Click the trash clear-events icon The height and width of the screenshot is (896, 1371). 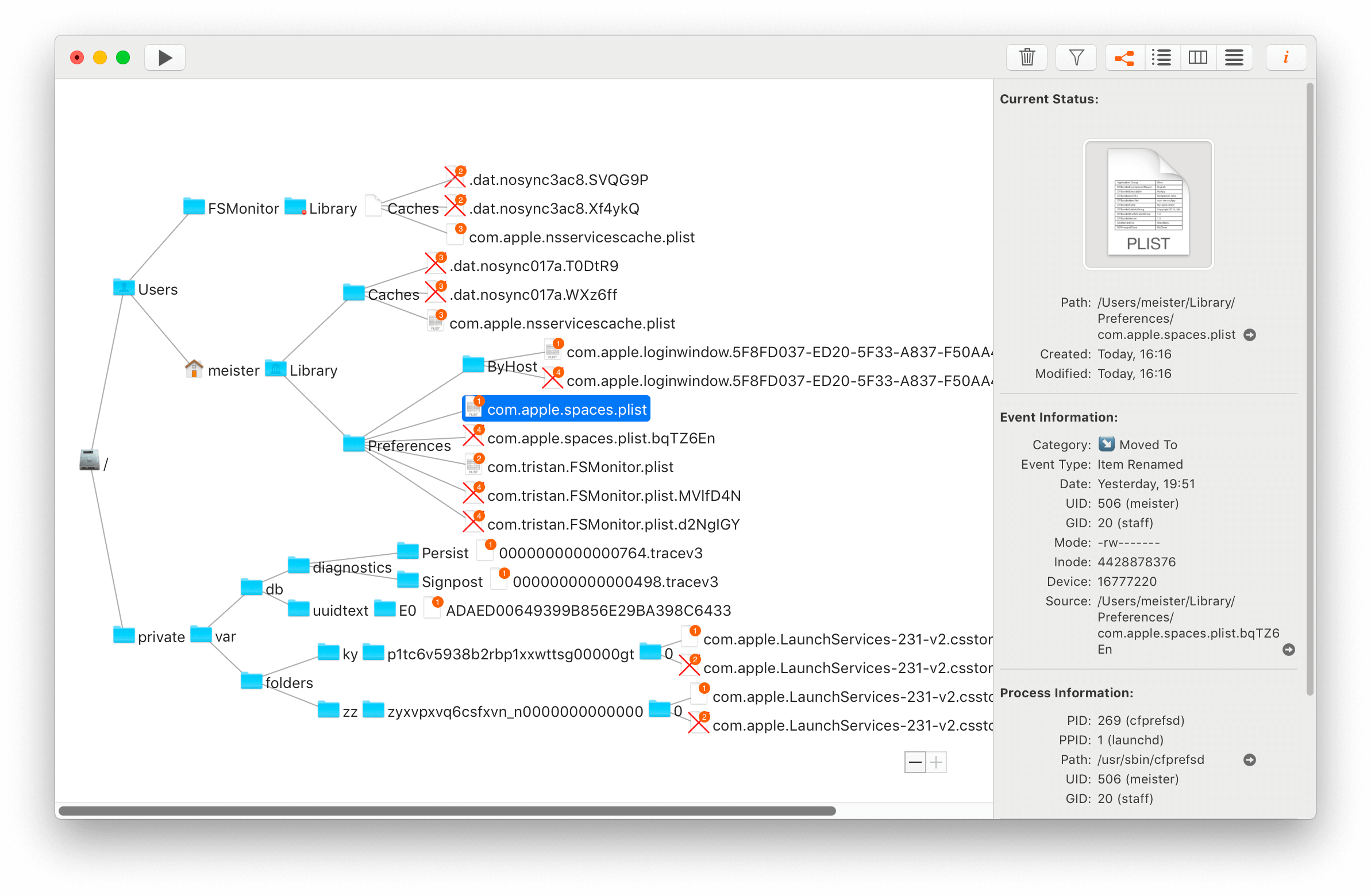[x=1026, y=57]
